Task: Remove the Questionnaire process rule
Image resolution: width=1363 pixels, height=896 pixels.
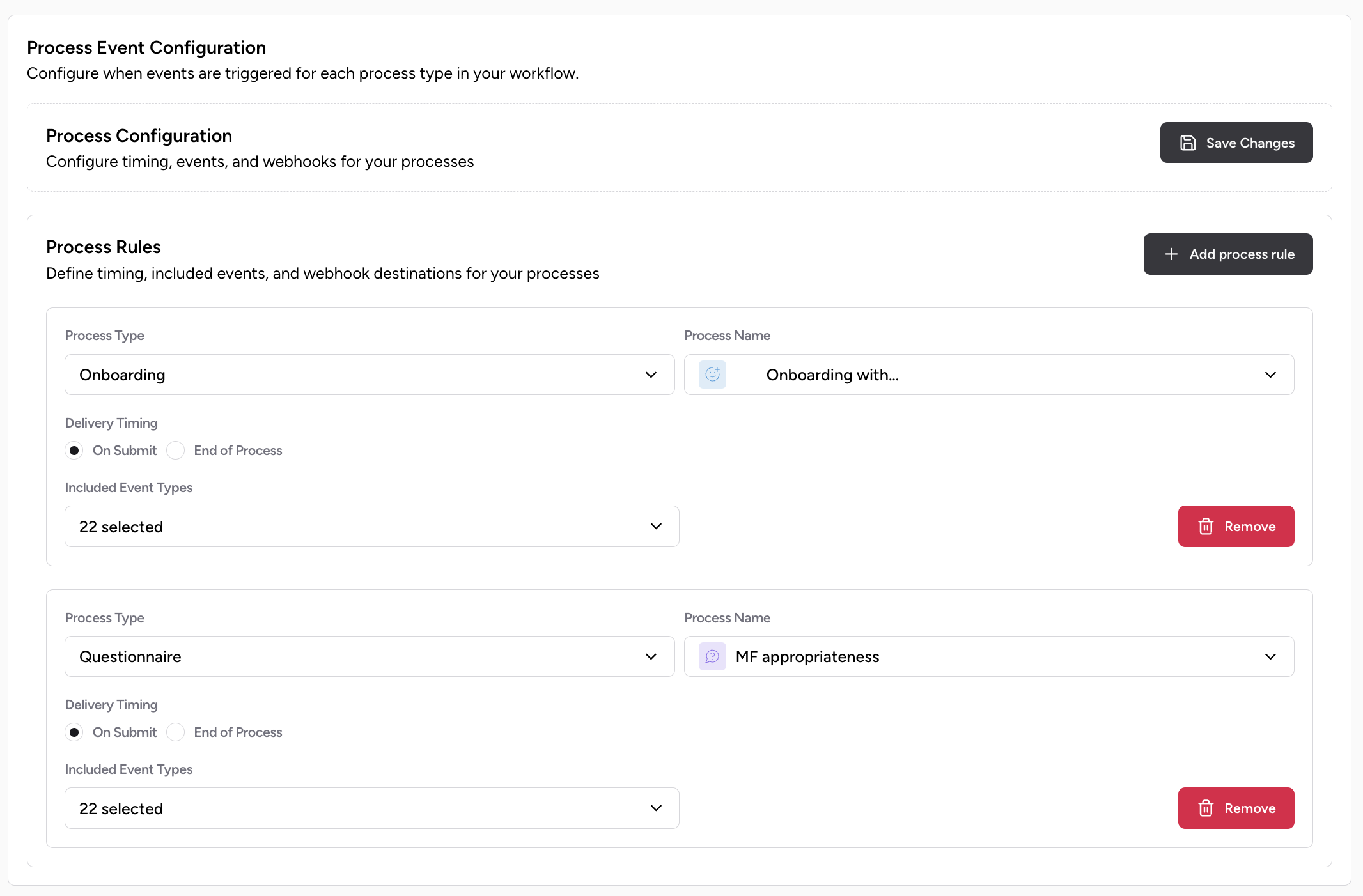Action: point(1236,808)
